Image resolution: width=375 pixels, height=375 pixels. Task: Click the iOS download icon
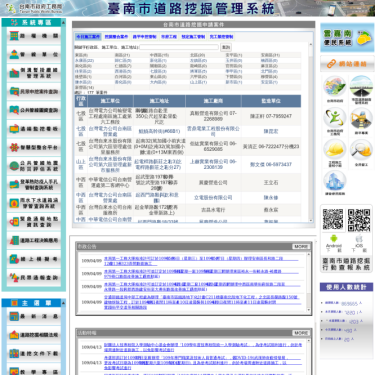click(x=359, y=239)
